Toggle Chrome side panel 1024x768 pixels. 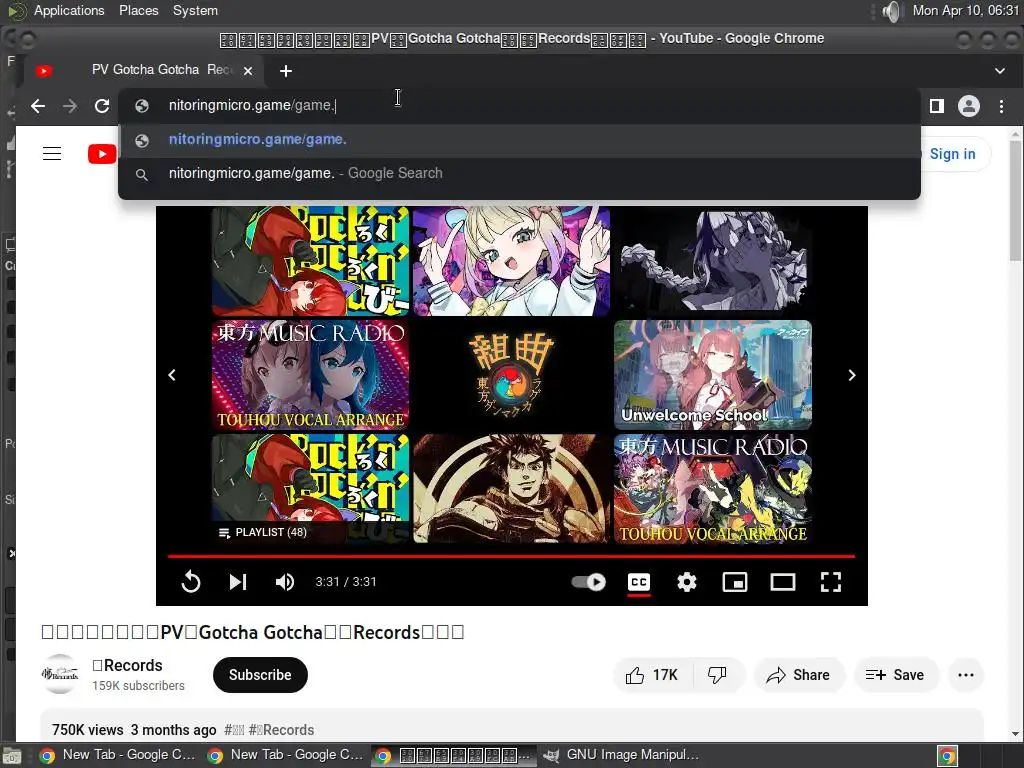(936, 106)
